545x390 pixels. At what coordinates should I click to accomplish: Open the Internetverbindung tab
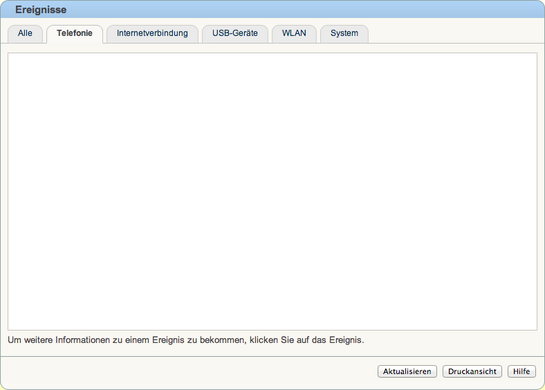(x=152, y=34)
